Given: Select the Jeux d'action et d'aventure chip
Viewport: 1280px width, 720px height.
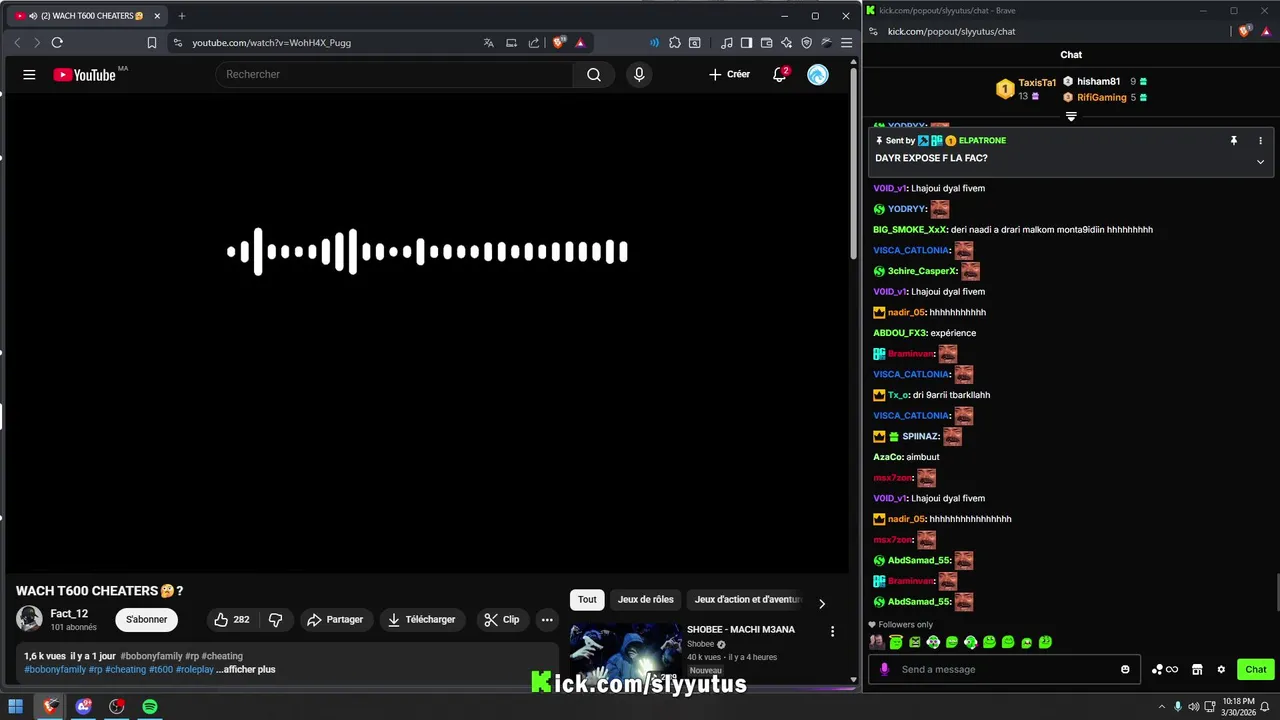Looking at the screenshot, I should (x=748, y=600).
